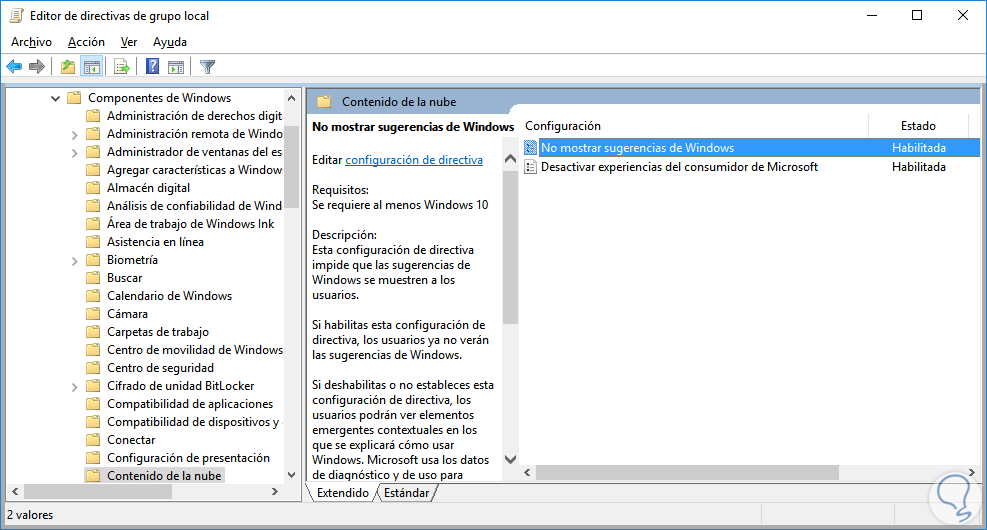Click the folder icon beside Componentes de Windows
The image size is (987, 530).
[x=74, y=98]
